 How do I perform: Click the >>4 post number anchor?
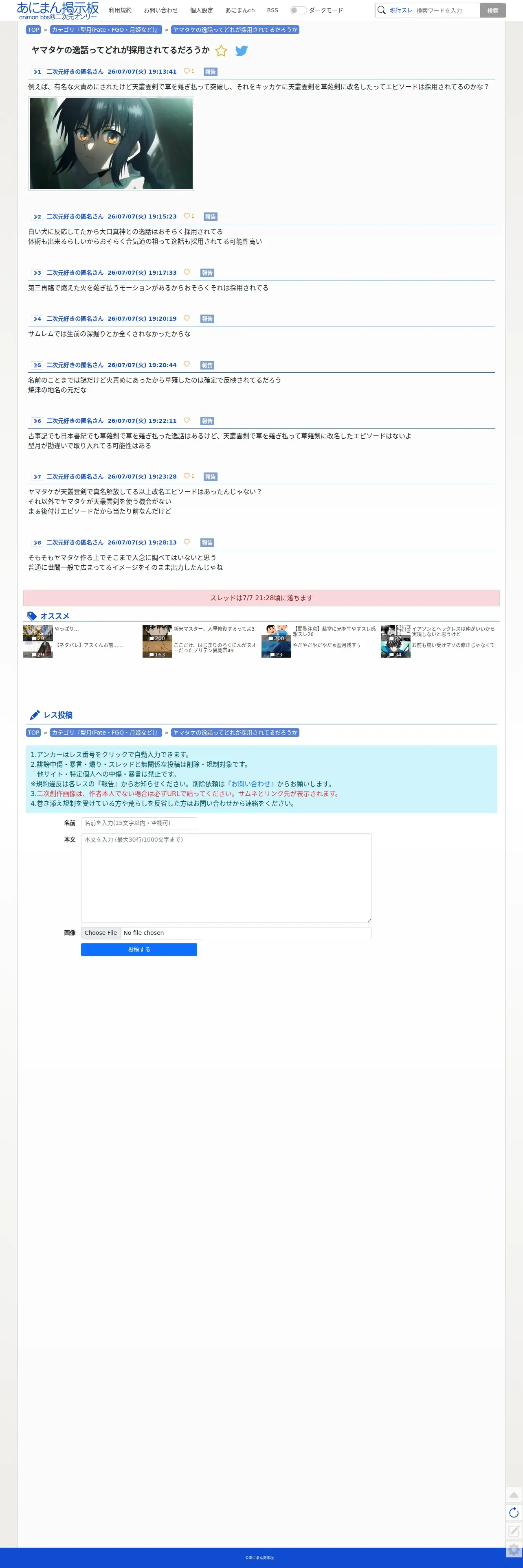tap(37, 319)
